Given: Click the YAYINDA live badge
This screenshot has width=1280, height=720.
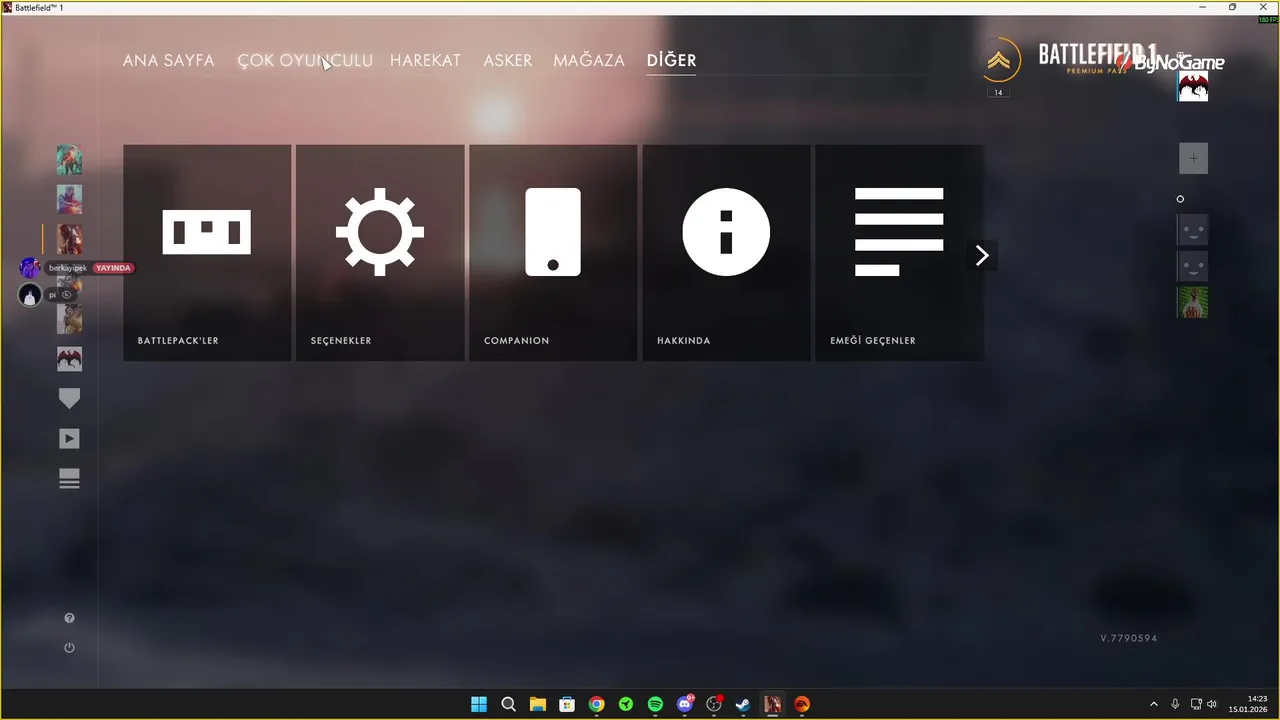Looking at the screenshot, I should click(x=113, y=268).
